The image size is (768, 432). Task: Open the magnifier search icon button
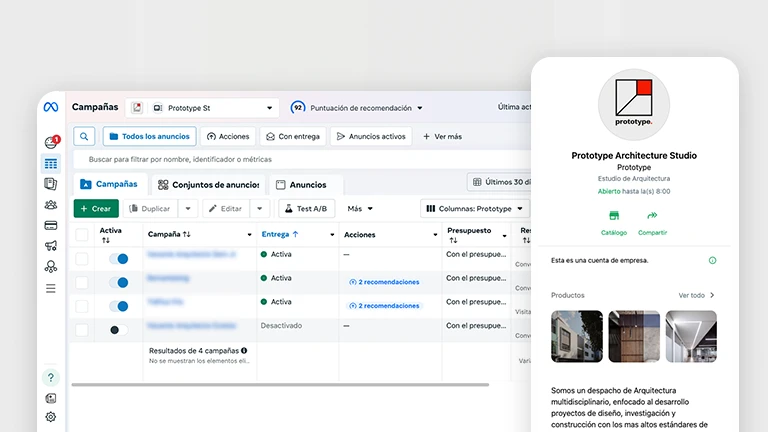coord(85,136)
